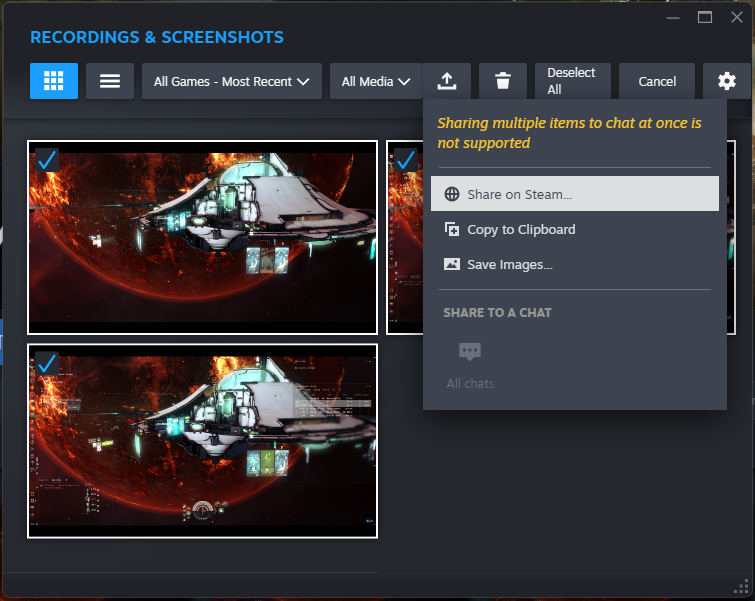
Task: Open All Games - Most Recent dropdown
Action: pyautogui.click(x=232, y=81)
